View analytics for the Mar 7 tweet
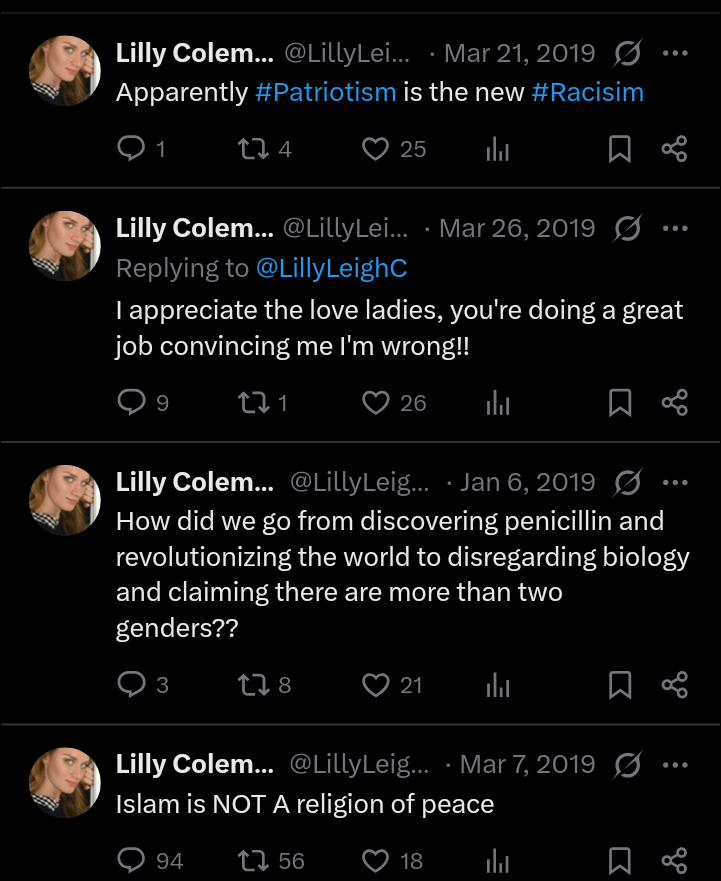The image size is (721, 881). 497,860
